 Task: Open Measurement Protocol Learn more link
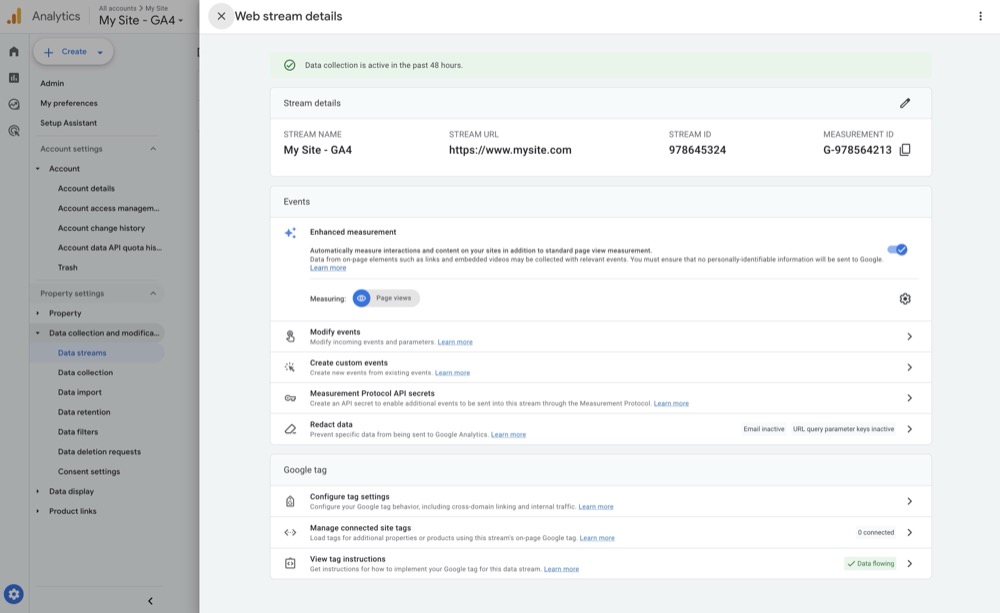pos(671,403)
